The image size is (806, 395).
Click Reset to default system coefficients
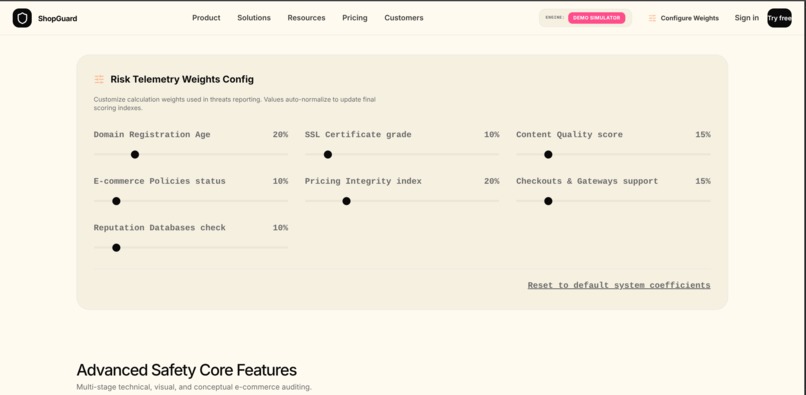point(619,285)
